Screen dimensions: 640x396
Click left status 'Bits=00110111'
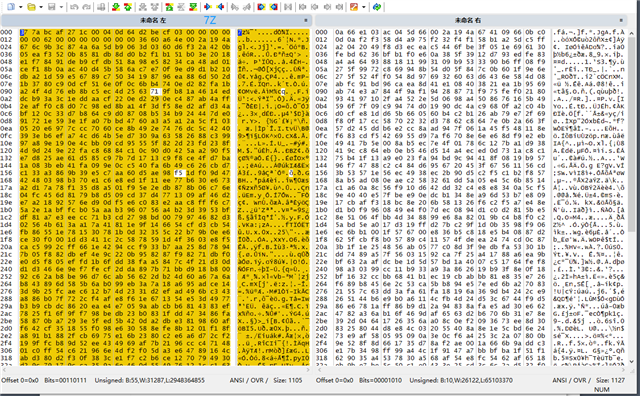65,380
